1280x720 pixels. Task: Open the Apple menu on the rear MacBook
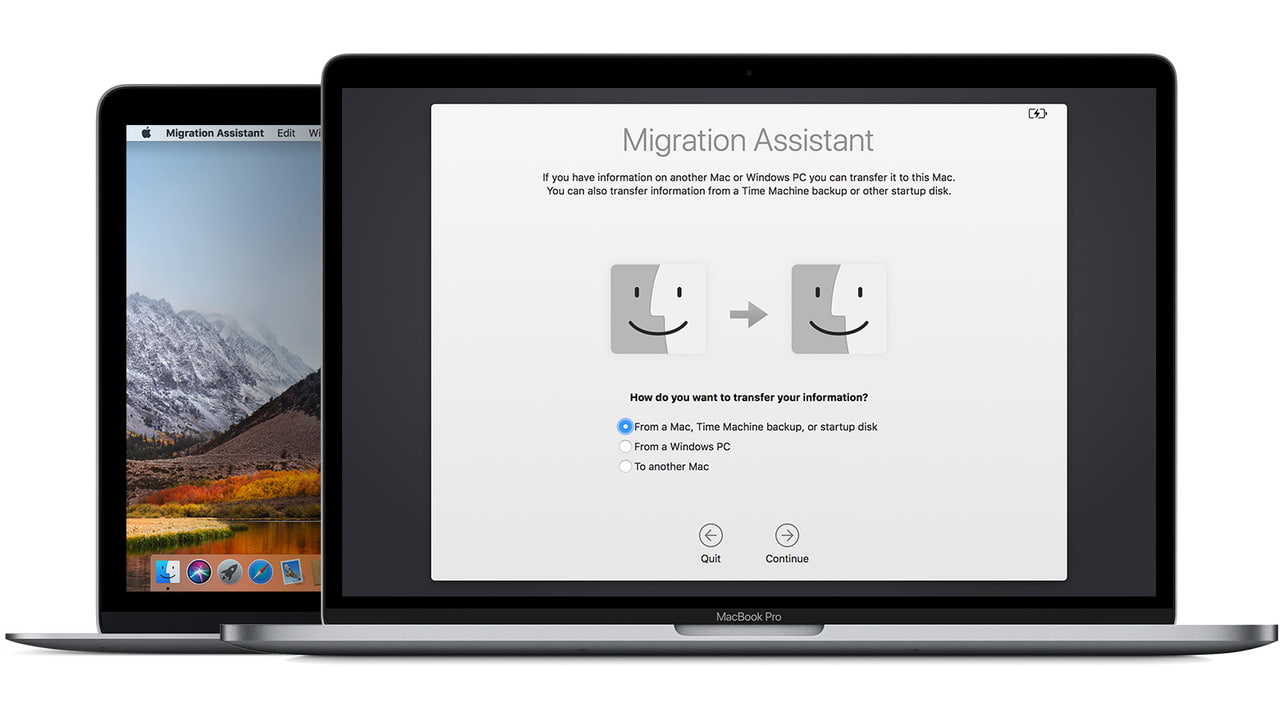(x=146, y=133)
